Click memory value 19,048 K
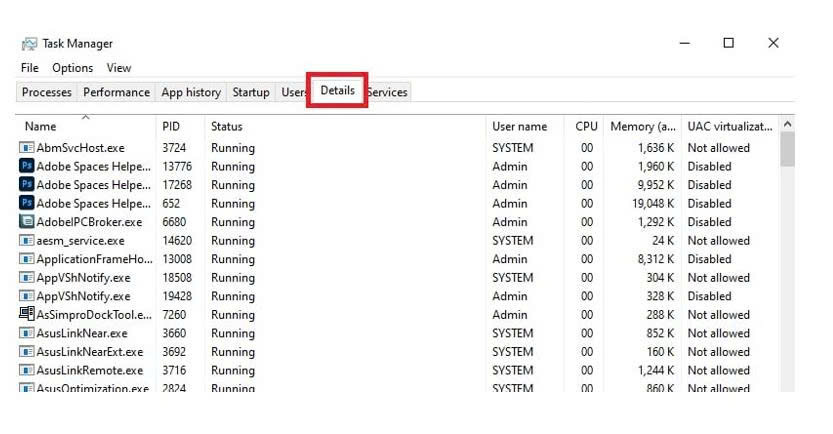 (653, 203)
